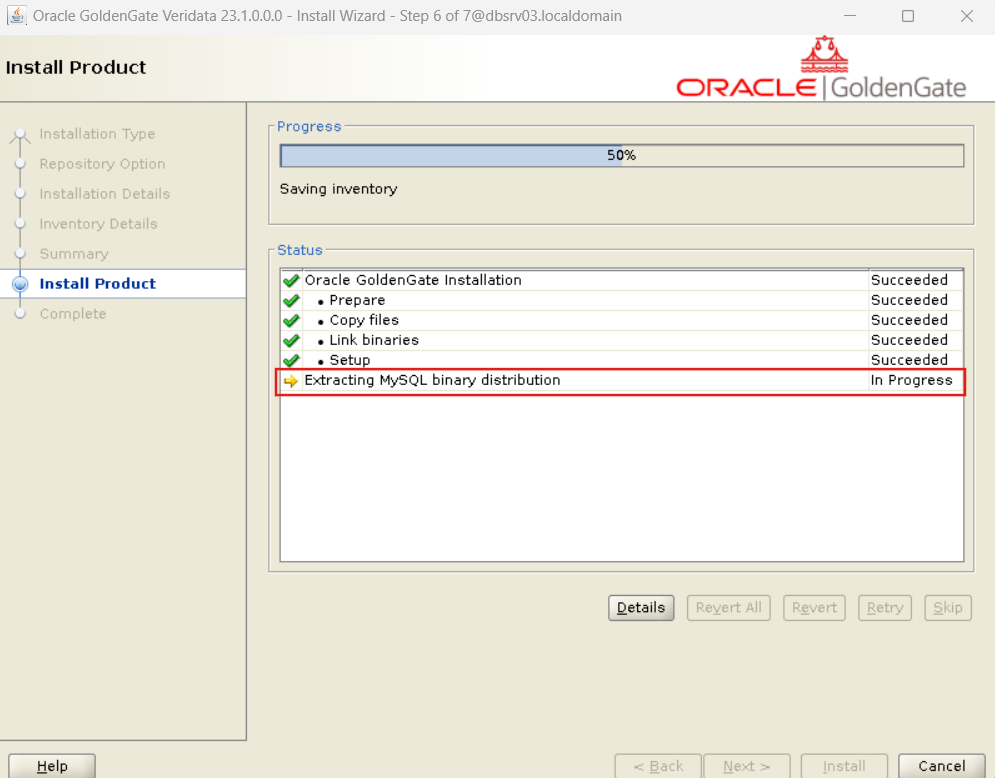Viewport: 995px width, 778px height.
Task: Click the Complete step bullet
Action: [x=20, y=313]
